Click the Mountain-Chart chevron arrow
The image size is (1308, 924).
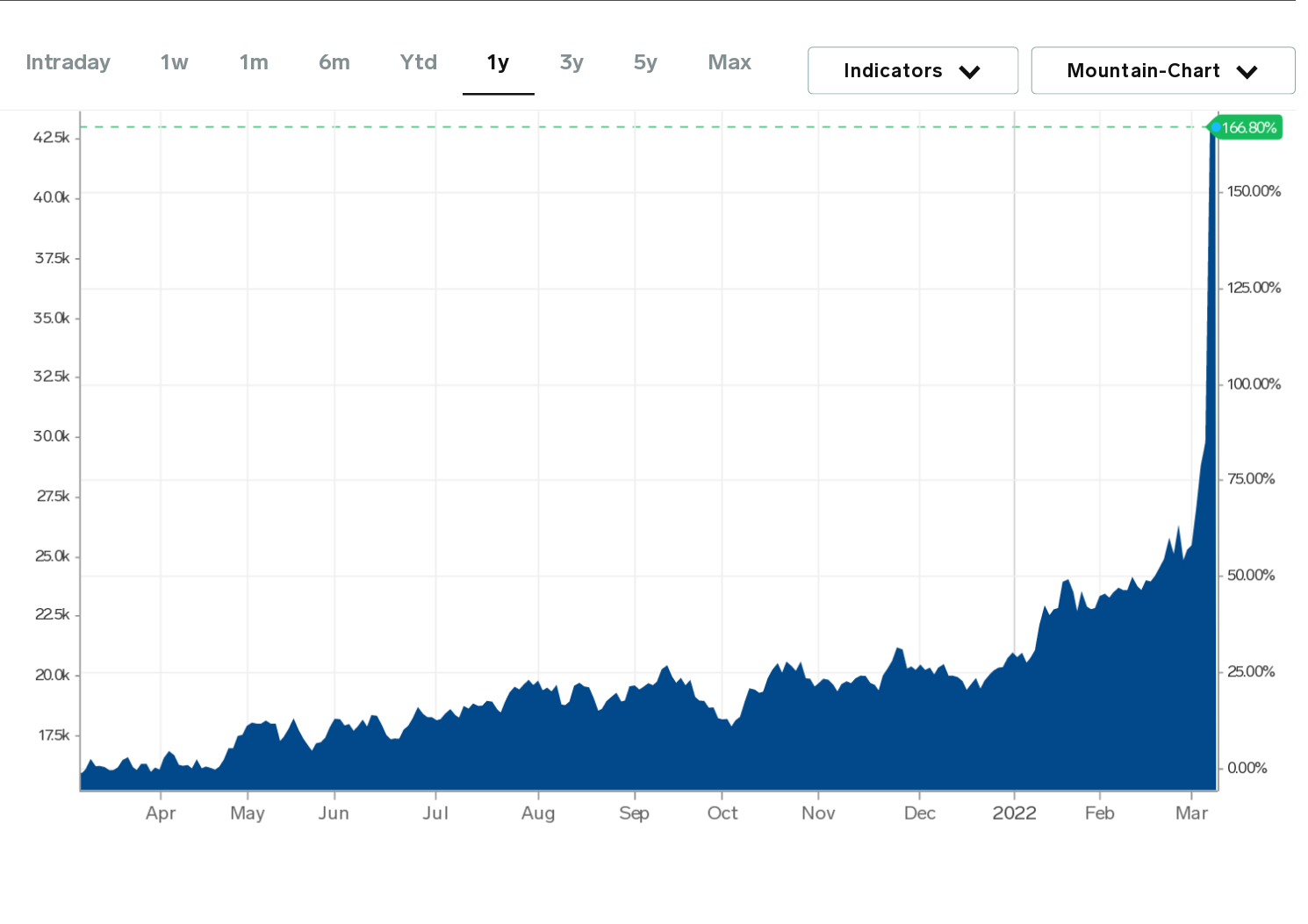point(1247,72)
